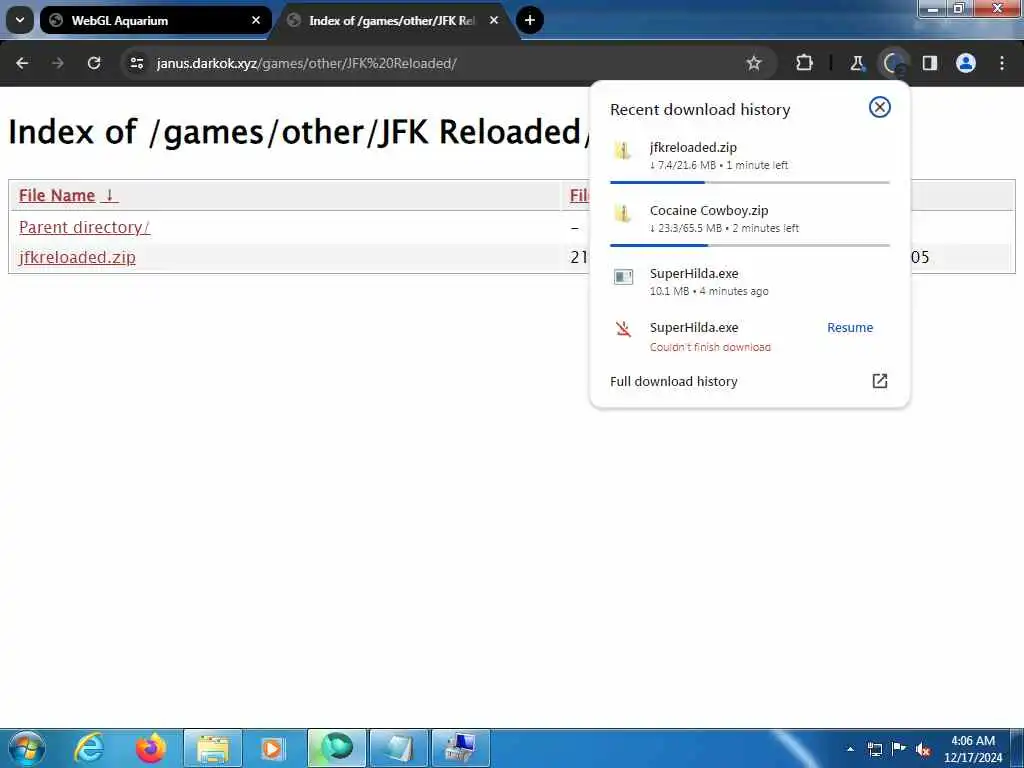Go back to the previous page
Viewport: 1024px width, 768px height.
coord(22,63)
